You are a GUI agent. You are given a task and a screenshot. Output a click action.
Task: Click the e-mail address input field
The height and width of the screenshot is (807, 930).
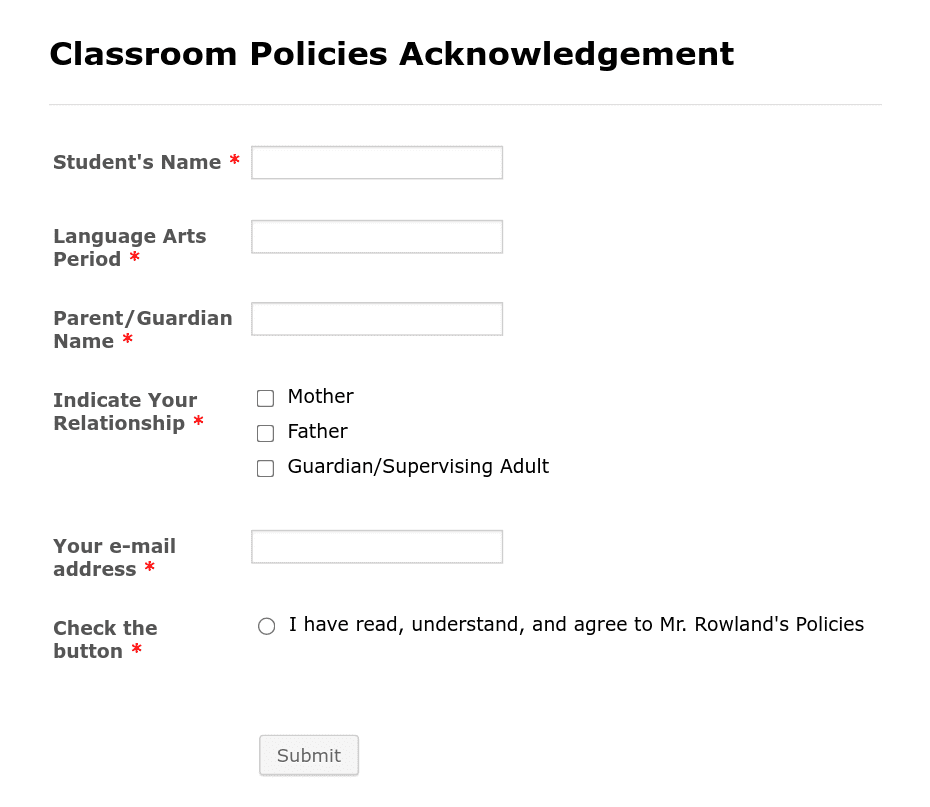376,546
